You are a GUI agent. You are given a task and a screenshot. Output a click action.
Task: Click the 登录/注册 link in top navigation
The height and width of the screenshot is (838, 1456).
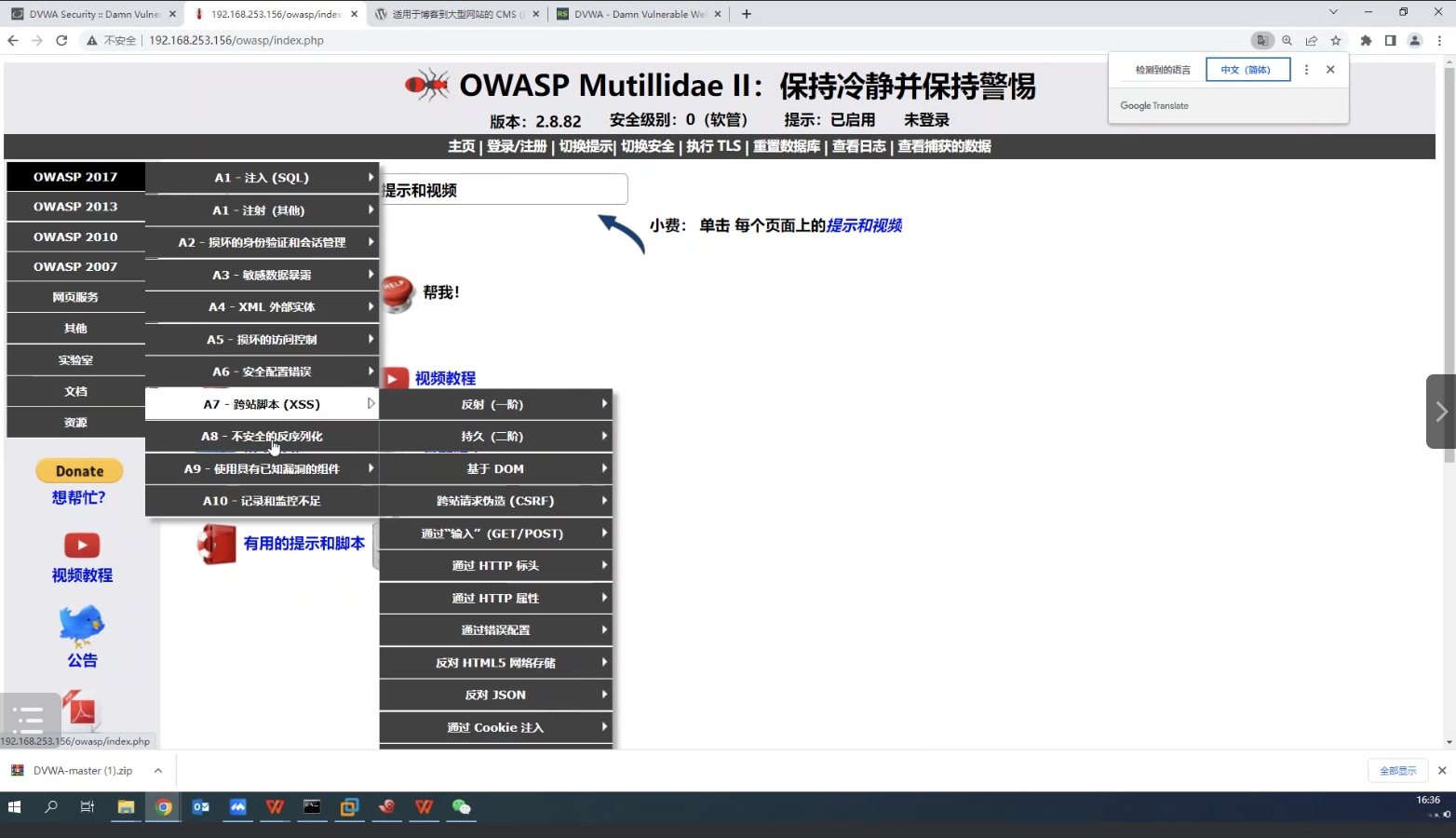(x=517, y=146)
